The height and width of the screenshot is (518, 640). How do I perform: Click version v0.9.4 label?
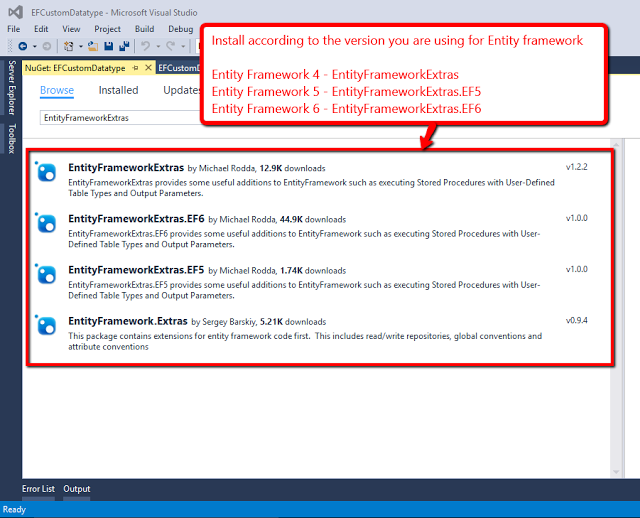pos(577,320)
